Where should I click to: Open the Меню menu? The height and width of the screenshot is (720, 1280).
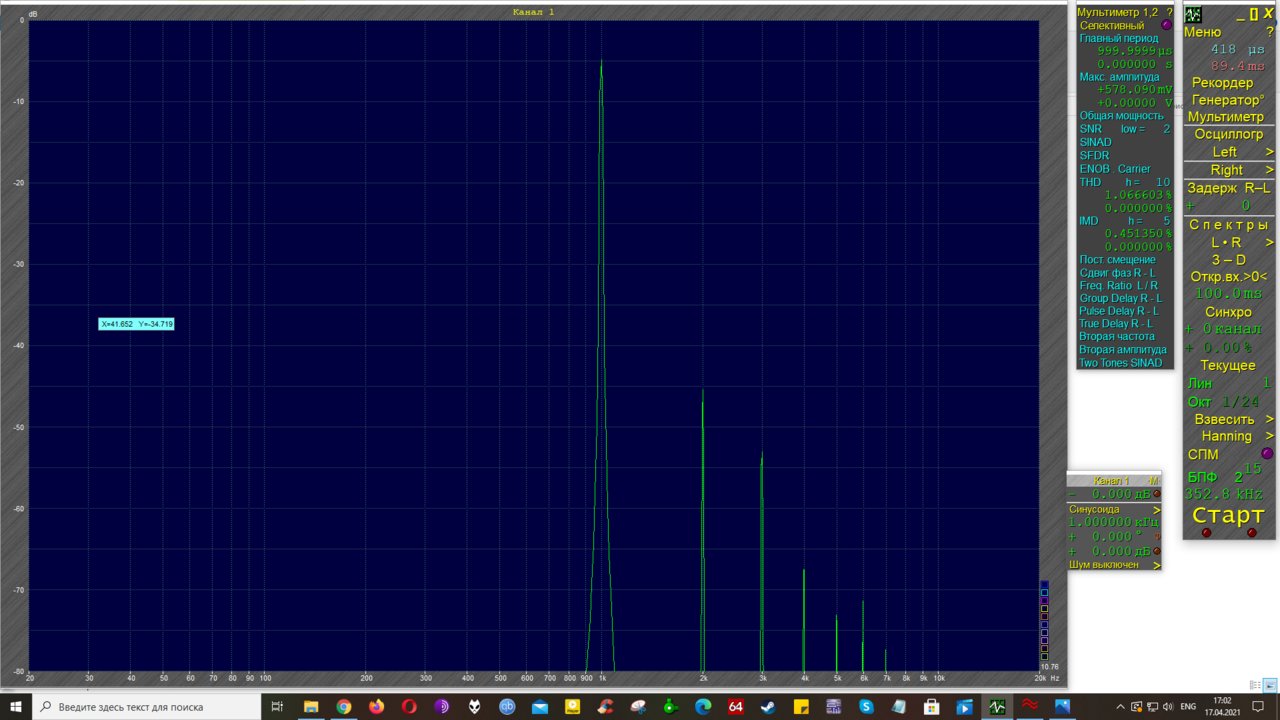click(x=1202, y=32)
